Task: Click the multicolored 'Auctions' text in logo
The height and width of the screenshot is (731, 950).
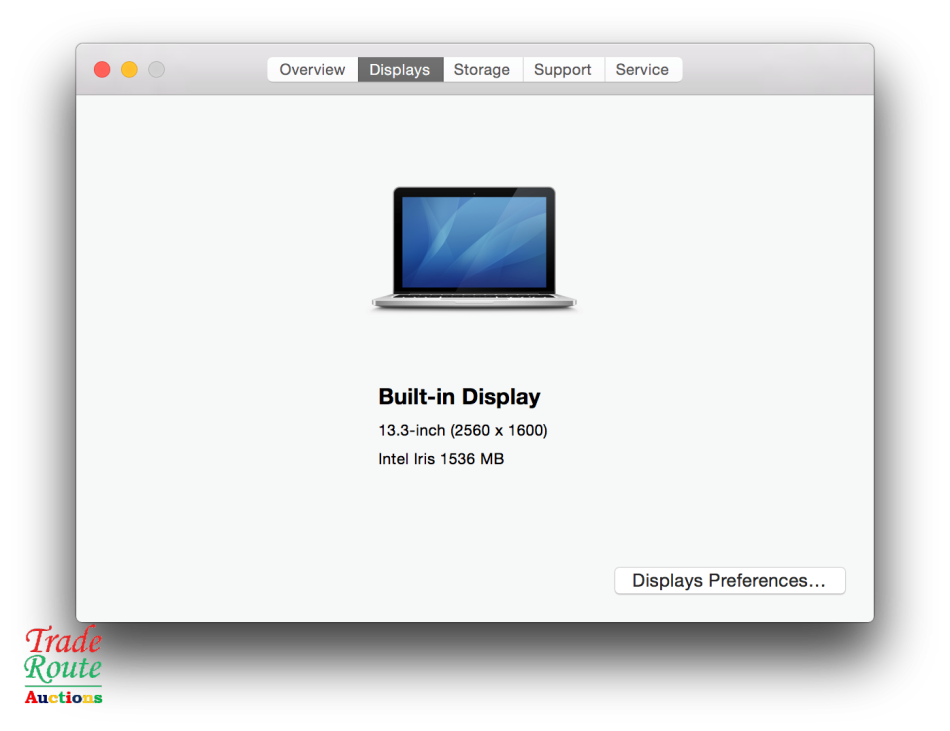Action: pyautogui.click(x=62, y=696)
